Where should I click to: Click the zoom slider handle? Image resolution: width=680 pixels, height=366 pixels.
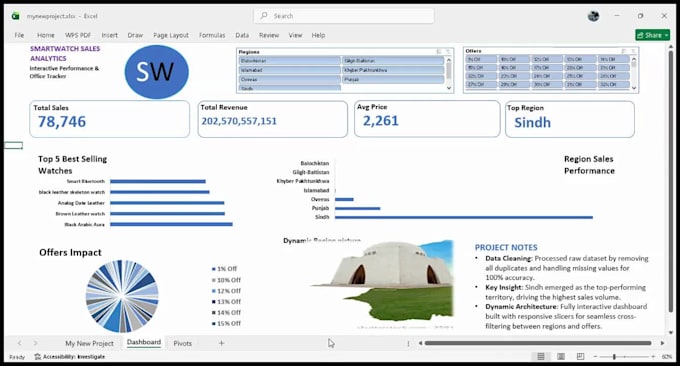pyautogui.click(x=614, y=356)
